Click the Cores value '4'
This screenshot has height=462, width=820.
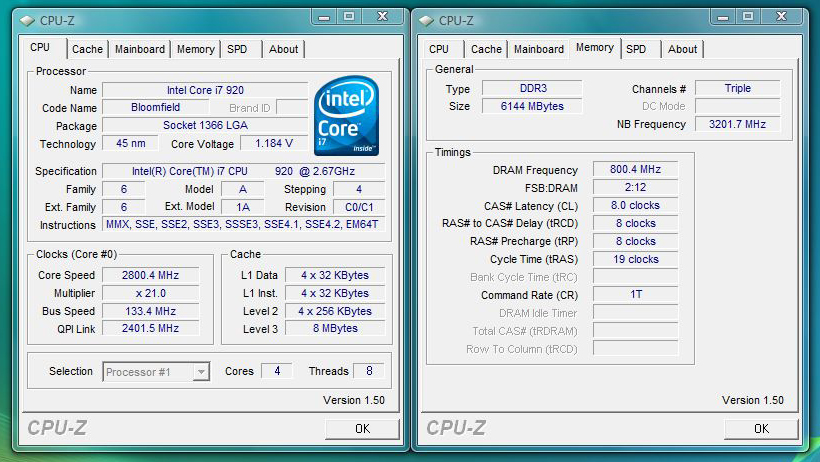[x=277, y=371]
